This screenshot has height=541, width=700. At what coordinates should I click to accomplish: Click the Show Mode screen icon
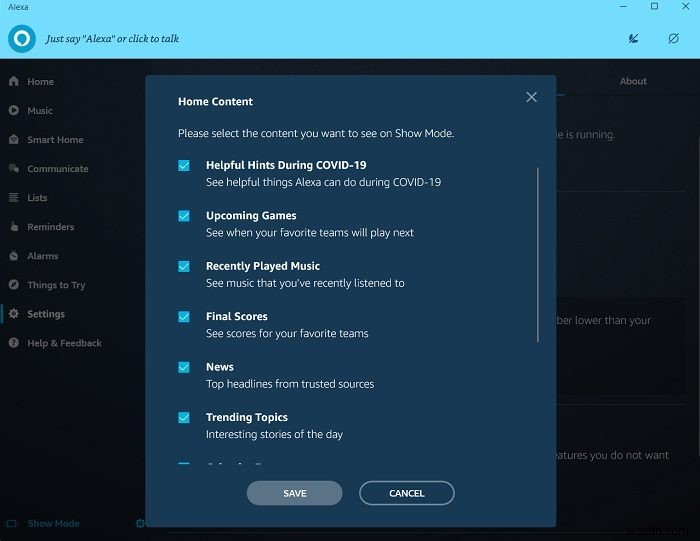point(12,523)
